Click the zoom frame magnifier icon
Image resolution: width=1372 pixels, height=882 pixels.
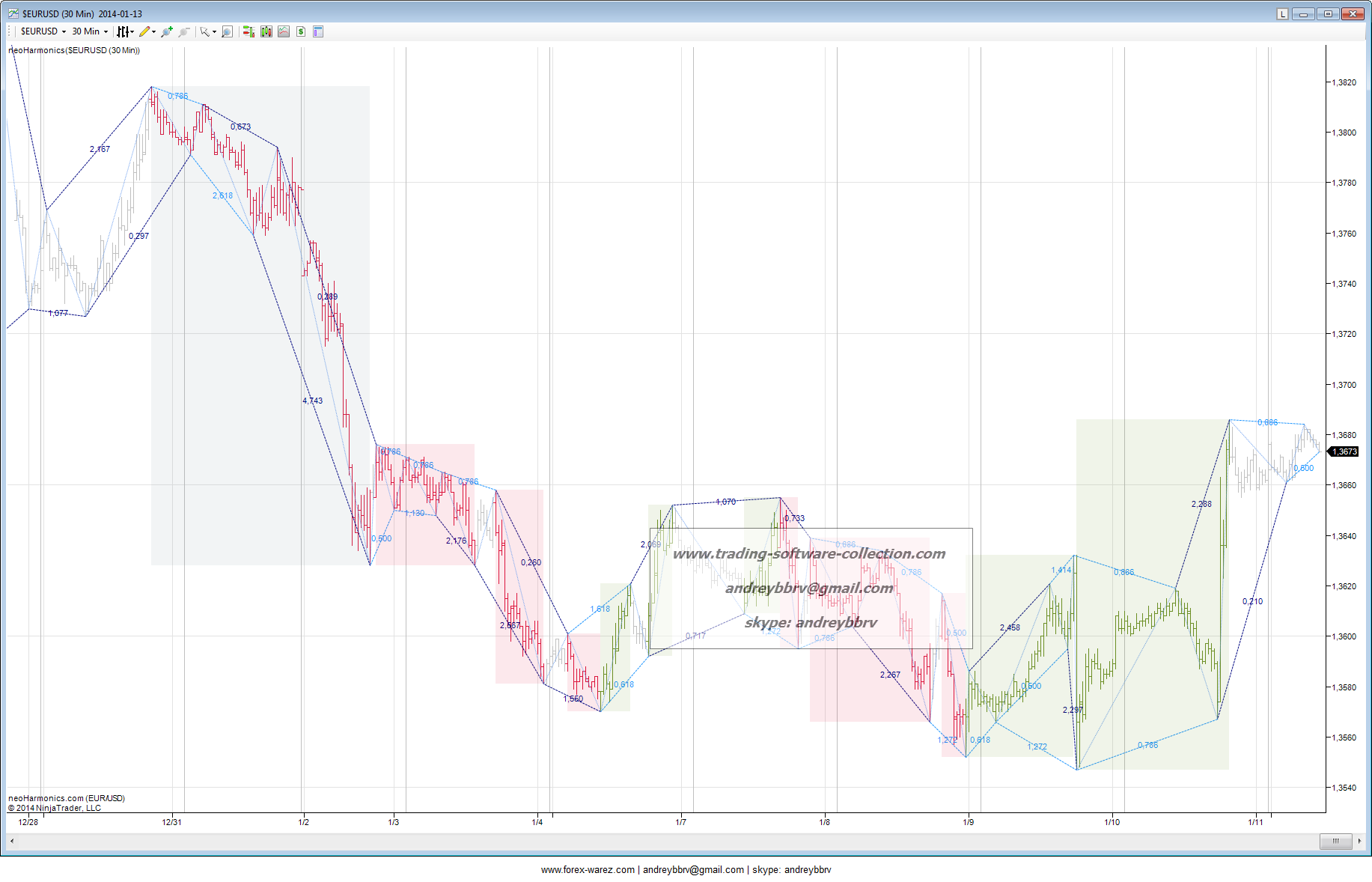point(228,31)
